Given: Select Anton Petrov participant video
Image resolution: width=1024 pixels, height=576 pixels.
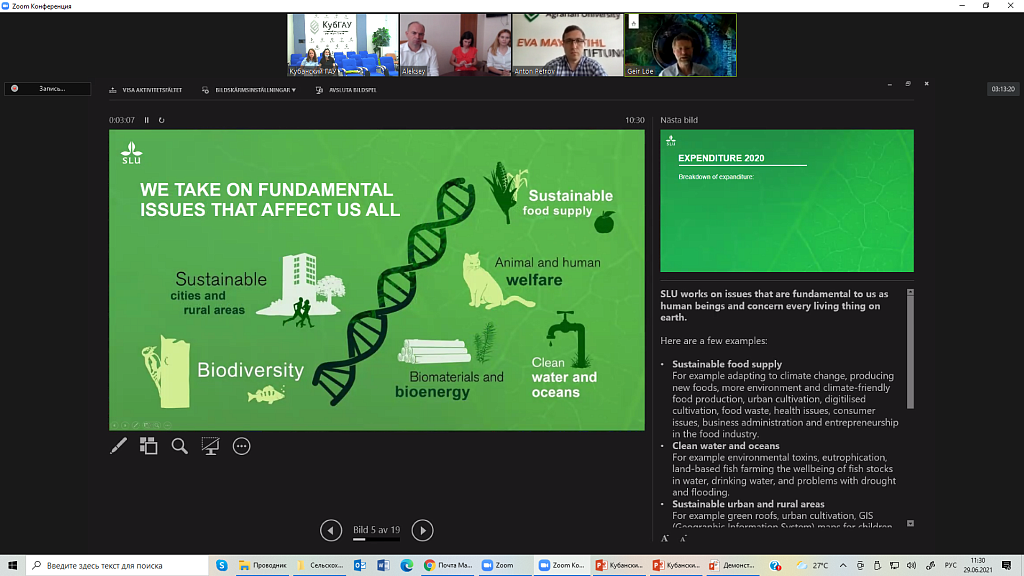Looking at the screenshot, I should point(568,45).
